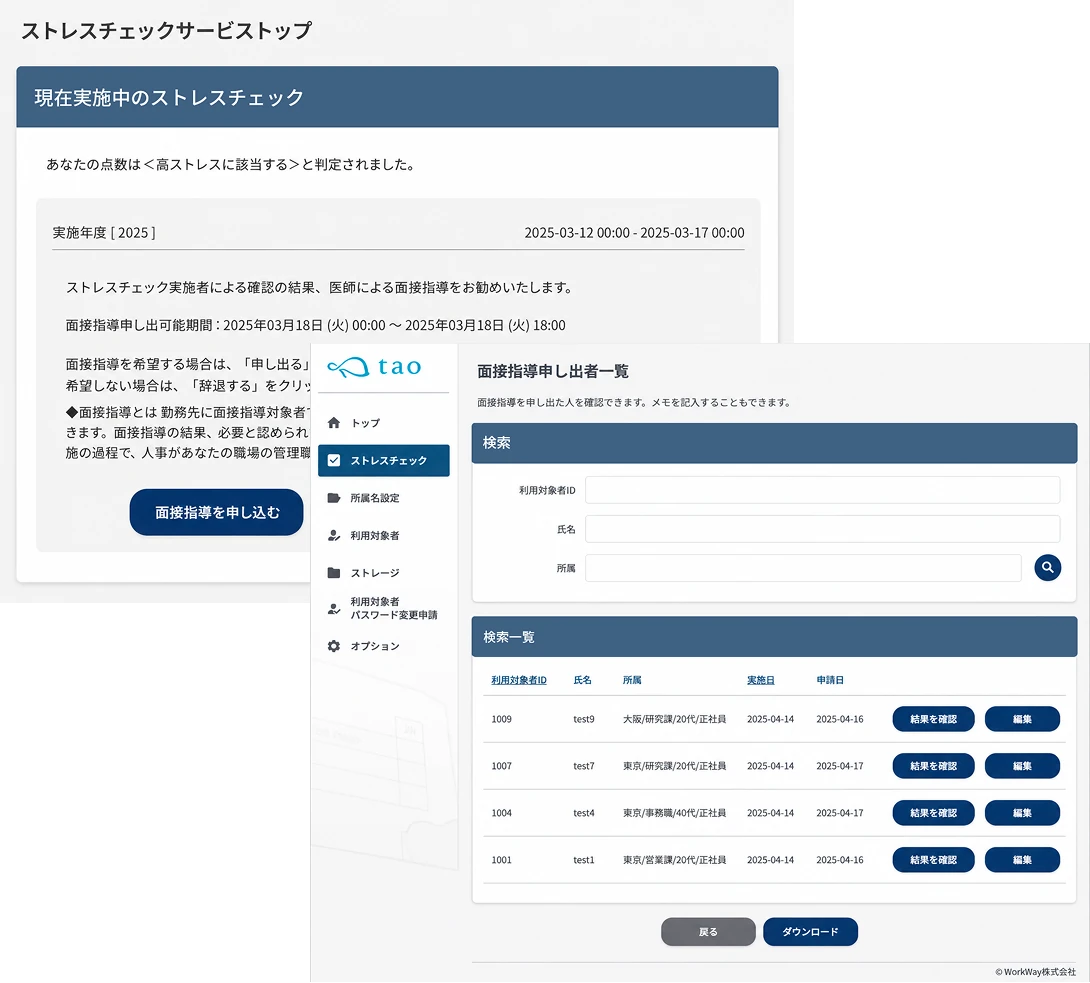Click the 現在実施中のストレスチェック header
Screen dimensions: 1090x983
397,97
